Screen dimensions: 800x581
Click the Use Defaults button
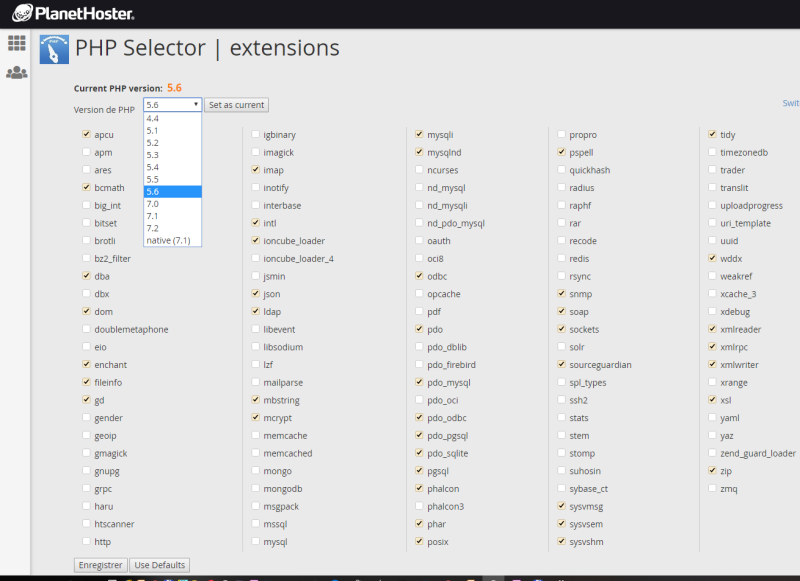tap(160, 565)
